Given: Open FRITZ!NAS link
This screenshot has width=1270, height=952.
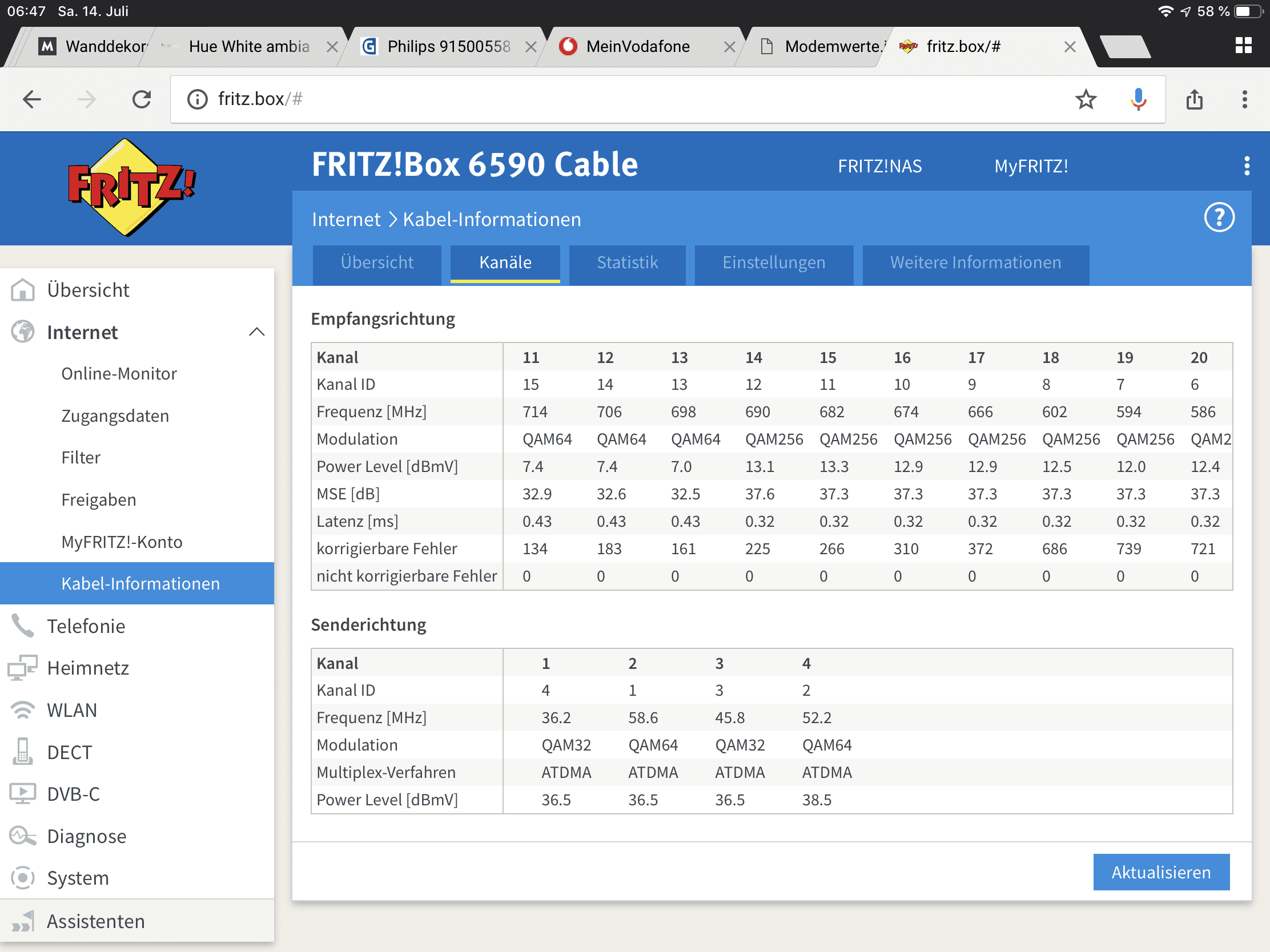Looking at the screenshot, I should click(879, 166).
